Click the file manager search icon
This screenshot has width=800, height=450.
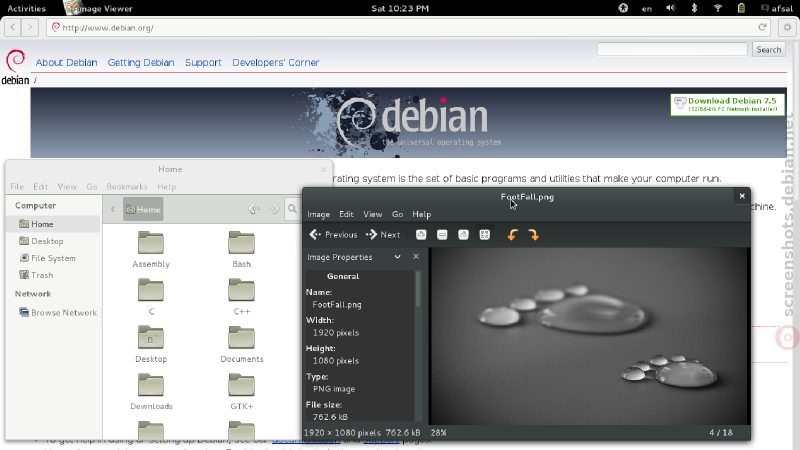point(292,209)
